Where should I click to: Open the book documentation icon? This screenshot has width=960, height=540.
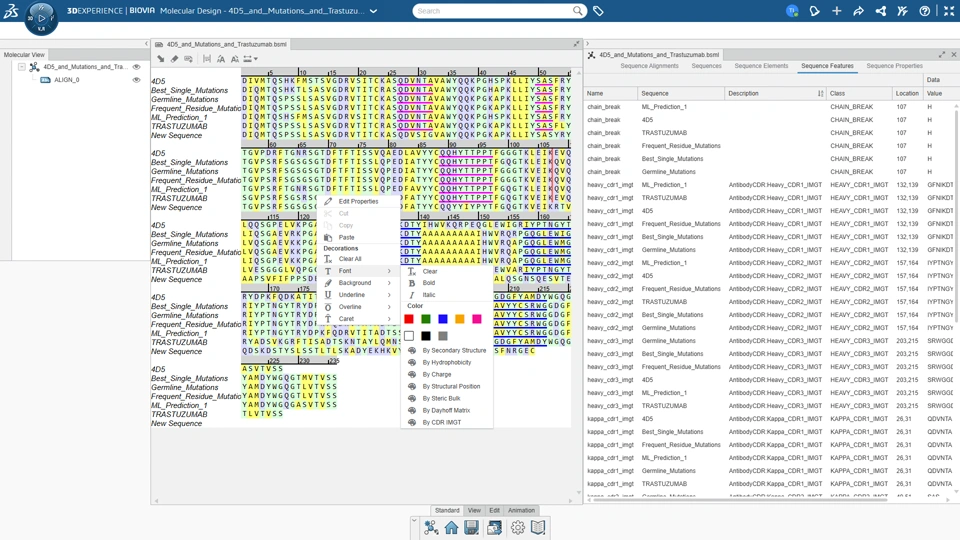538,527
